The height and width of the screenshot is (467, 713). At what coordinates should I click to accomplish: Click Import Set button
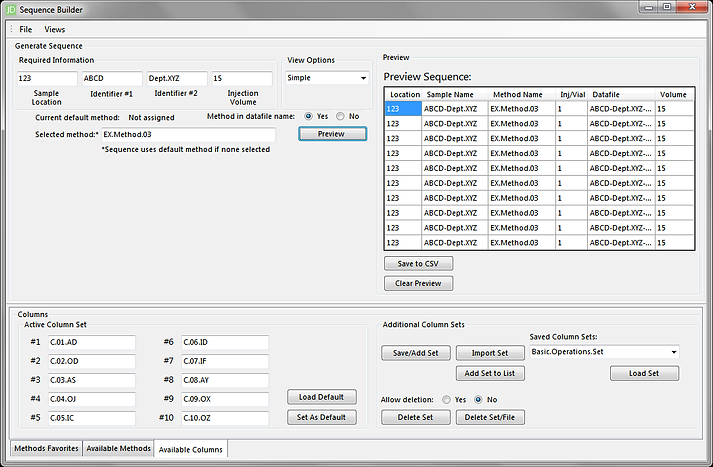pyautogui.click(x=490, y=353)
